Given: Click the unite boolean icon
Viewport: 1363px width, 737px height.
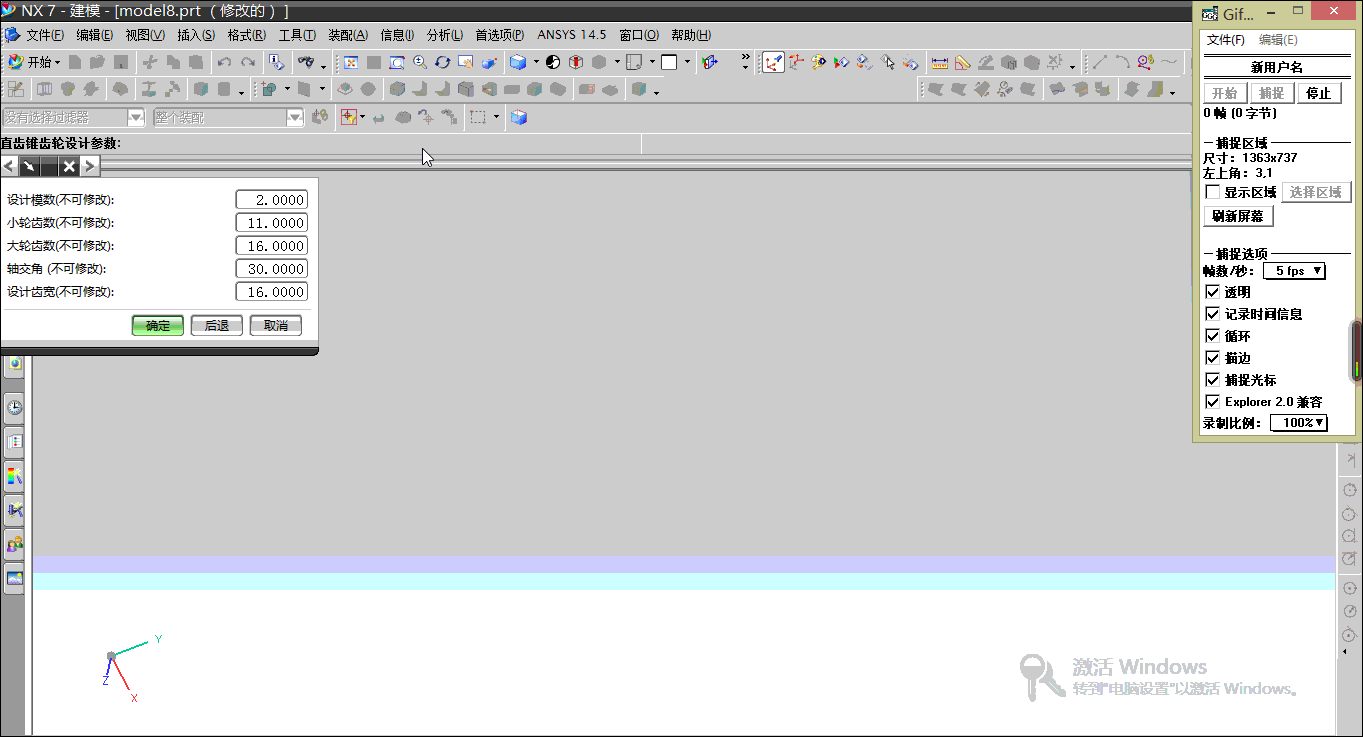Looking at the screenshot, I should [268, 89].
